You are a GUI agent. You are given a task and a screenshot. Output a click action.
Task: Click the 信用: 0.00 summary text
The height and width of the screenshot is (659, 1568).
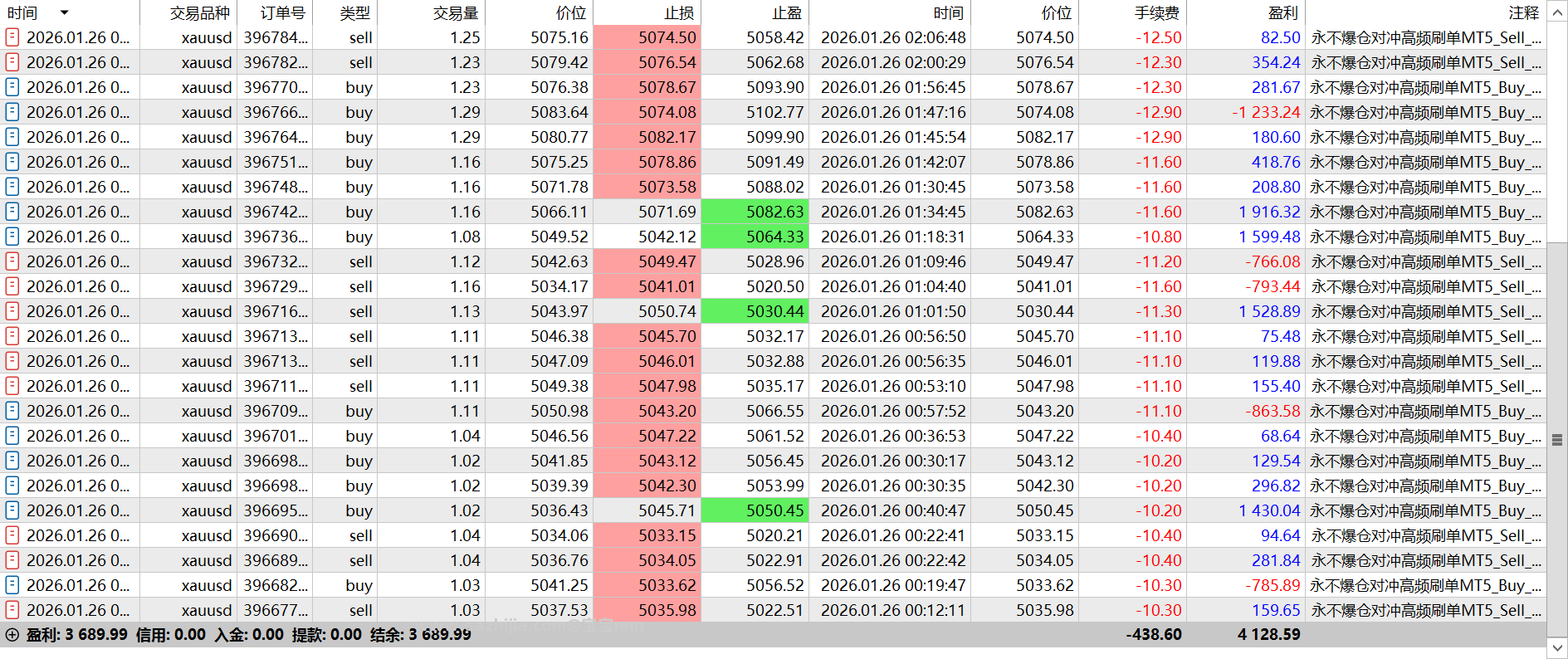(x=170, y=635)
